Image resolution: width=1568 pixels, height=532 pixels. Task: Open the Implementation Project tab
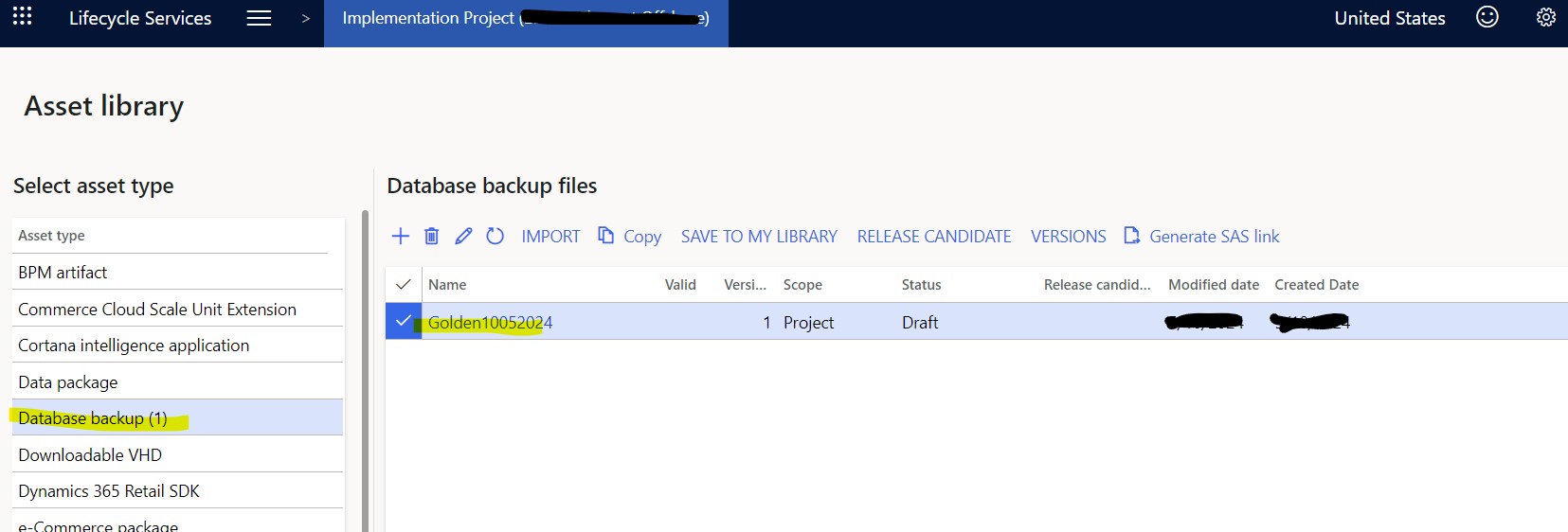coord(526,23)
